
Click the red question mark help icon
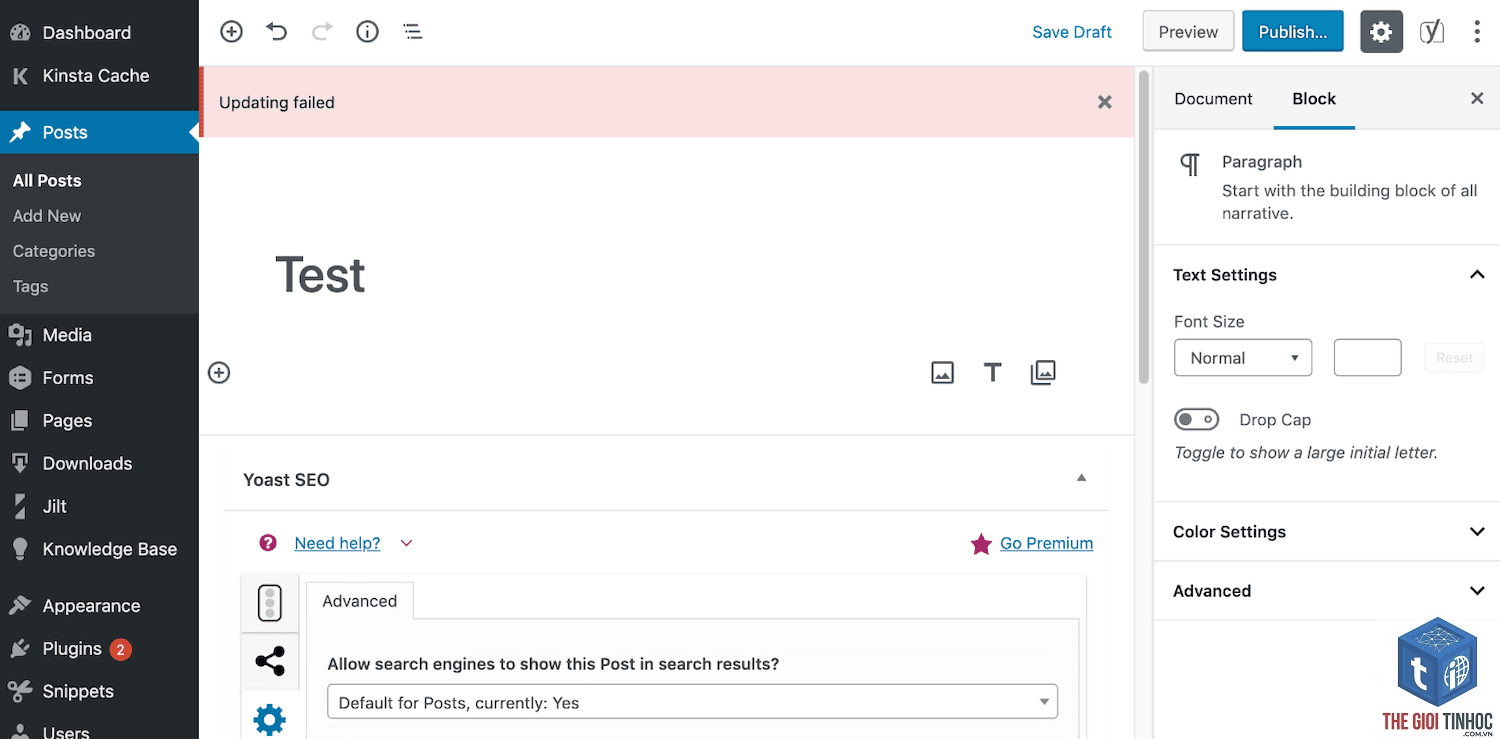(x=267, y=543)
